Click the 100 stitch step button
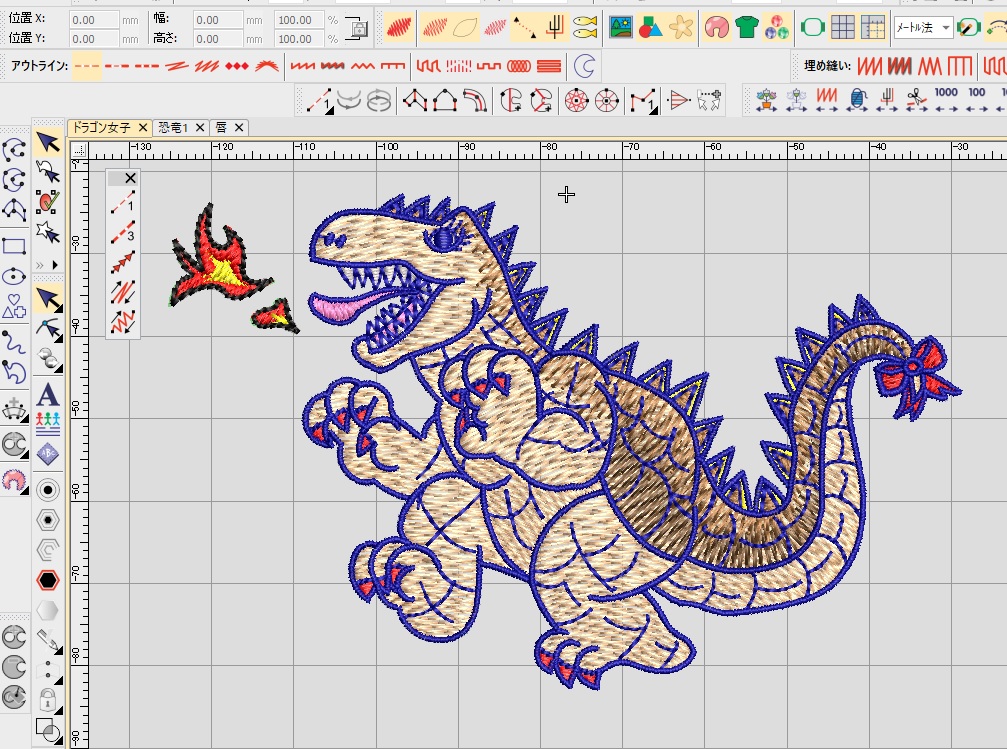 pos(977,100)
